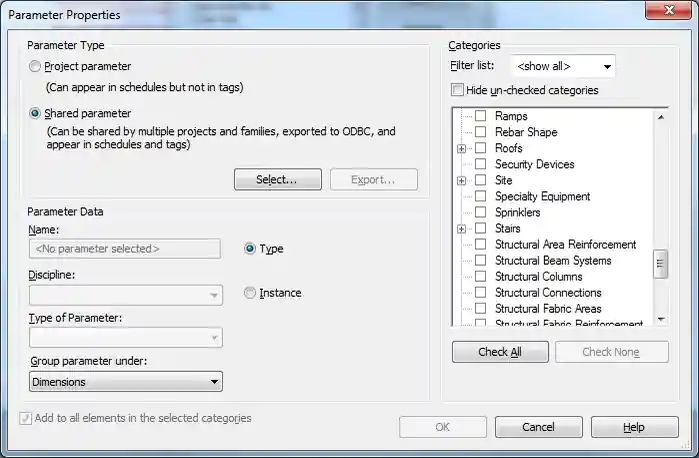Screen dimensions: 699x458
Task: Check the Structural Columns checkbox
Action: (x=481, y=277)
